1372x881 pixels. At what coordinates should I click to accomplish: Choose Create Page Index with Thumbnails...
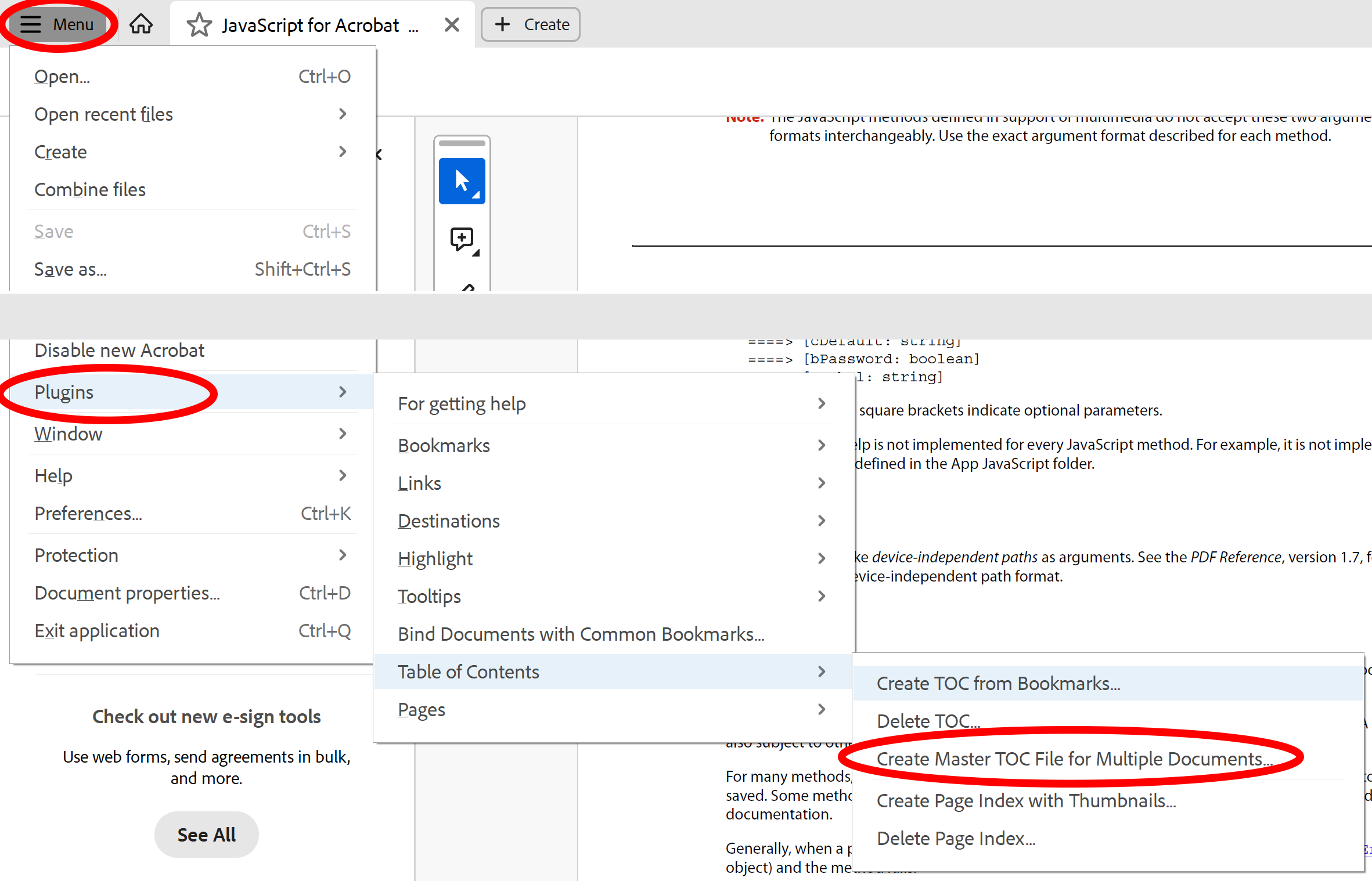tap(1108, 800)
